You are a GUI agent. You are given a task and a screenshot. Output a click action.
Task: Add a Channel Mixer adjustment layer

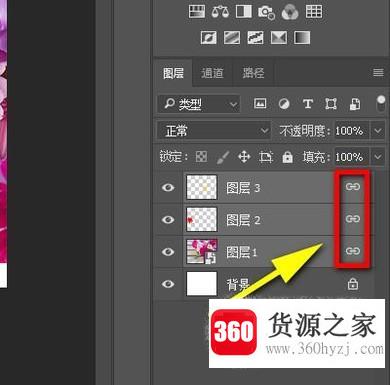[290, 12]
